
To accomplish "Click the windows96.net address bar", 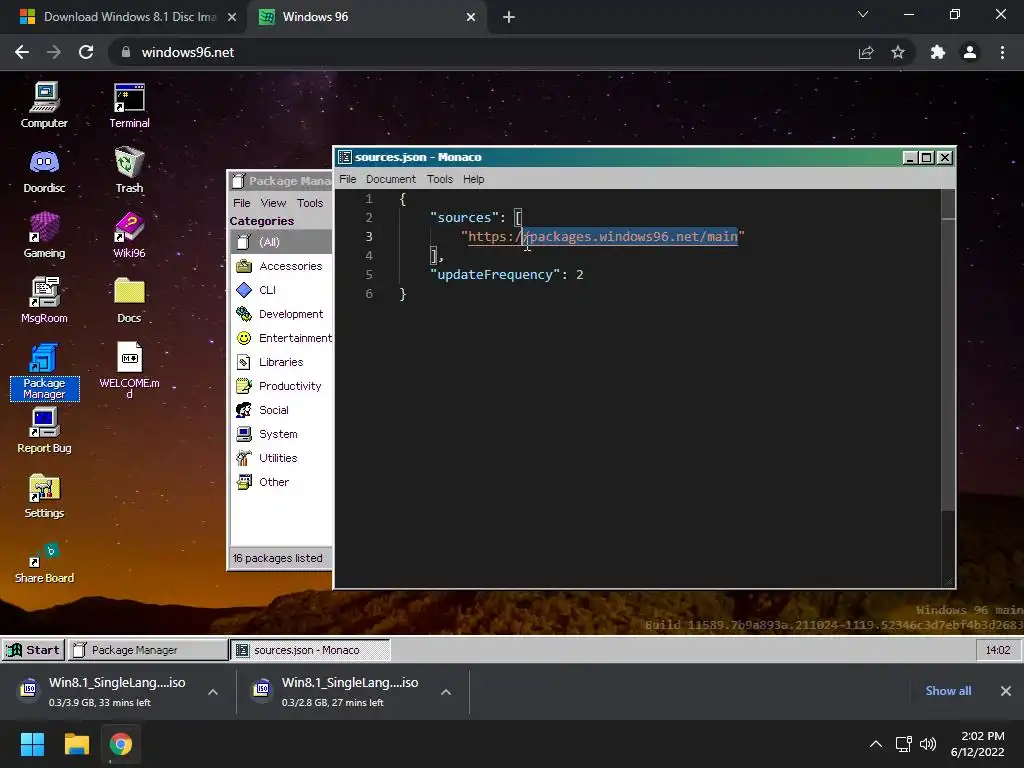I will tap(483, 52).
